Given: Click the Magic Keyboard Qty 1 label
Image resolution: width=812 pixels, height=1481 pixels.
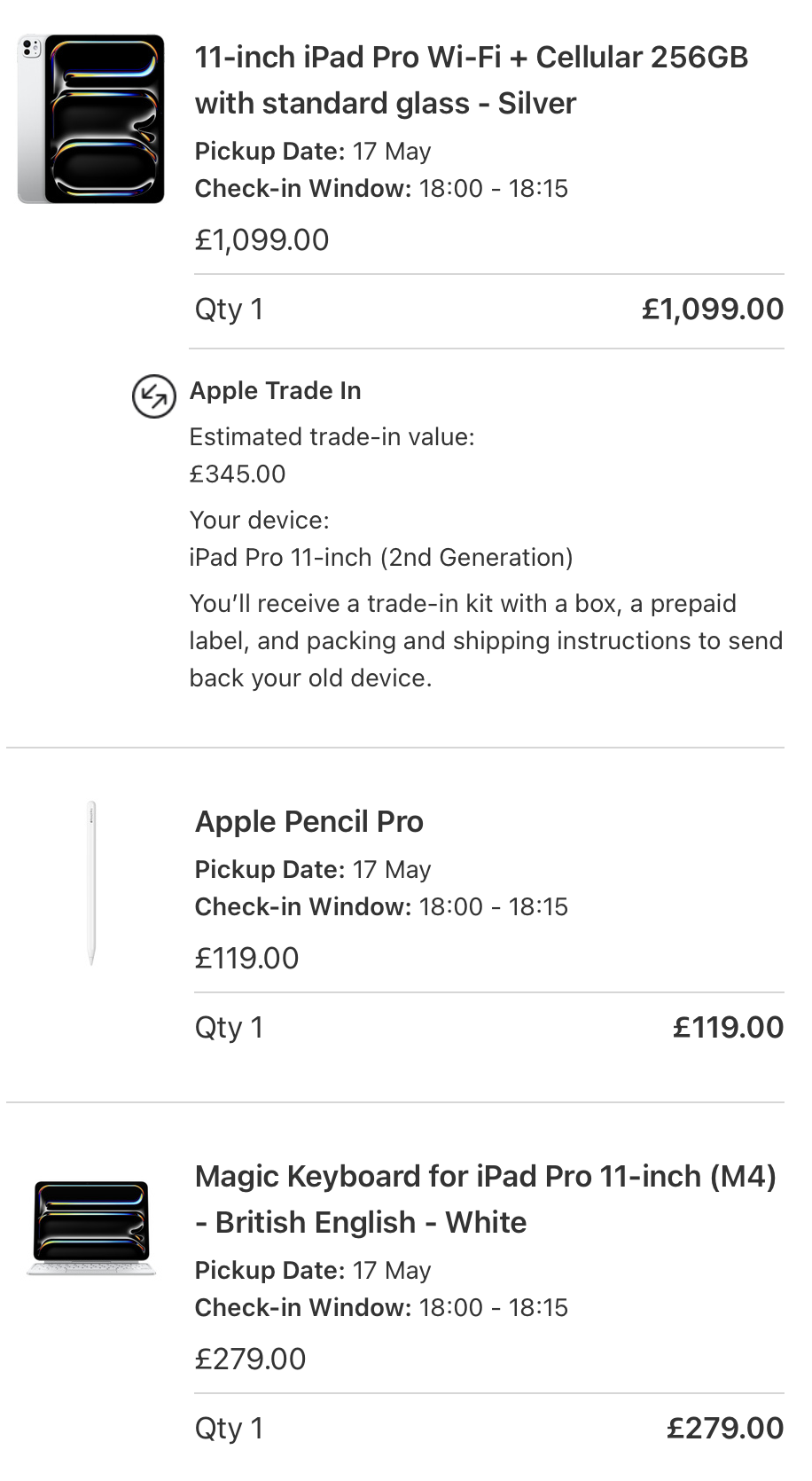Looking at the screenshot, I should [x=229, y=1429].
